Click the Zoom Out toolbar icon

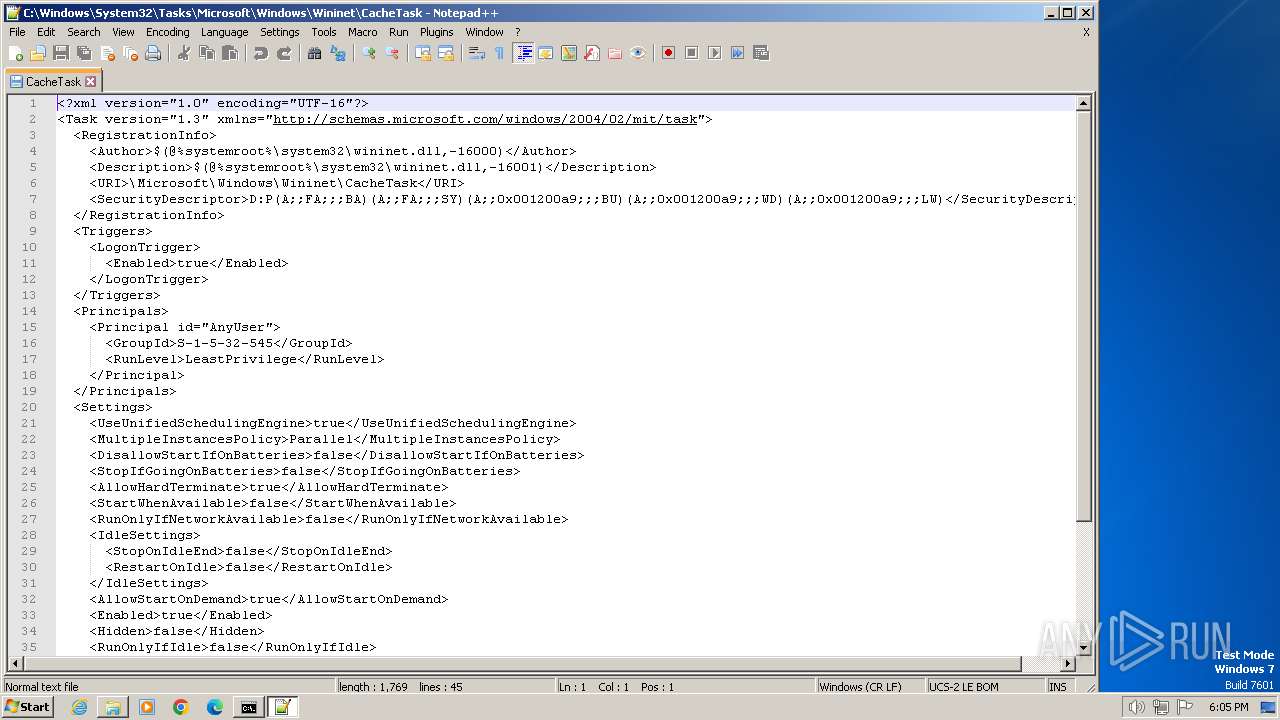[392, 53]
